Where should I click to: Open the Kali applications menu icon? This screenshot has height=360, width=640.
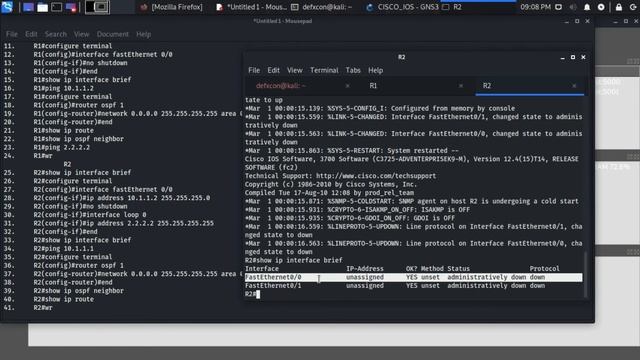(x=7, y=7)
